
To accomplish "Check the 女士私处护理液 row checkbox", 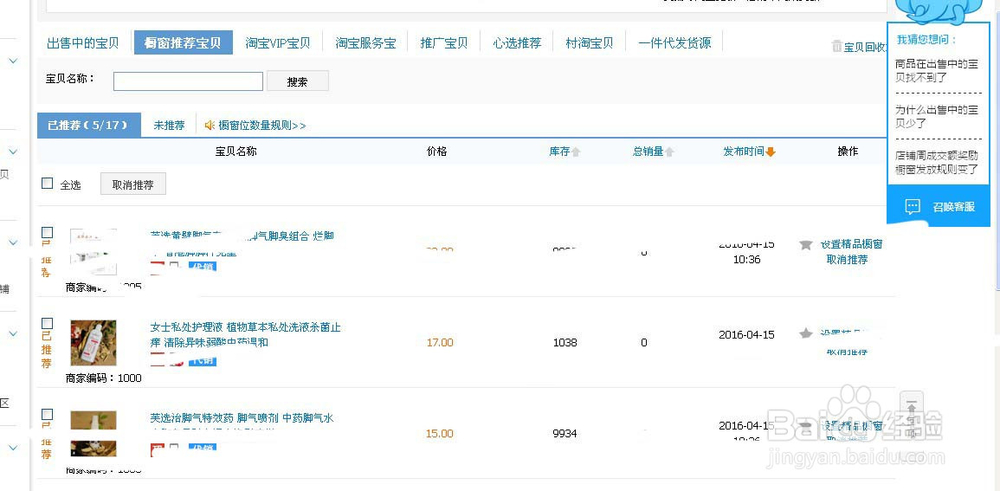I will pyautogui.click(x=47, y=323).
